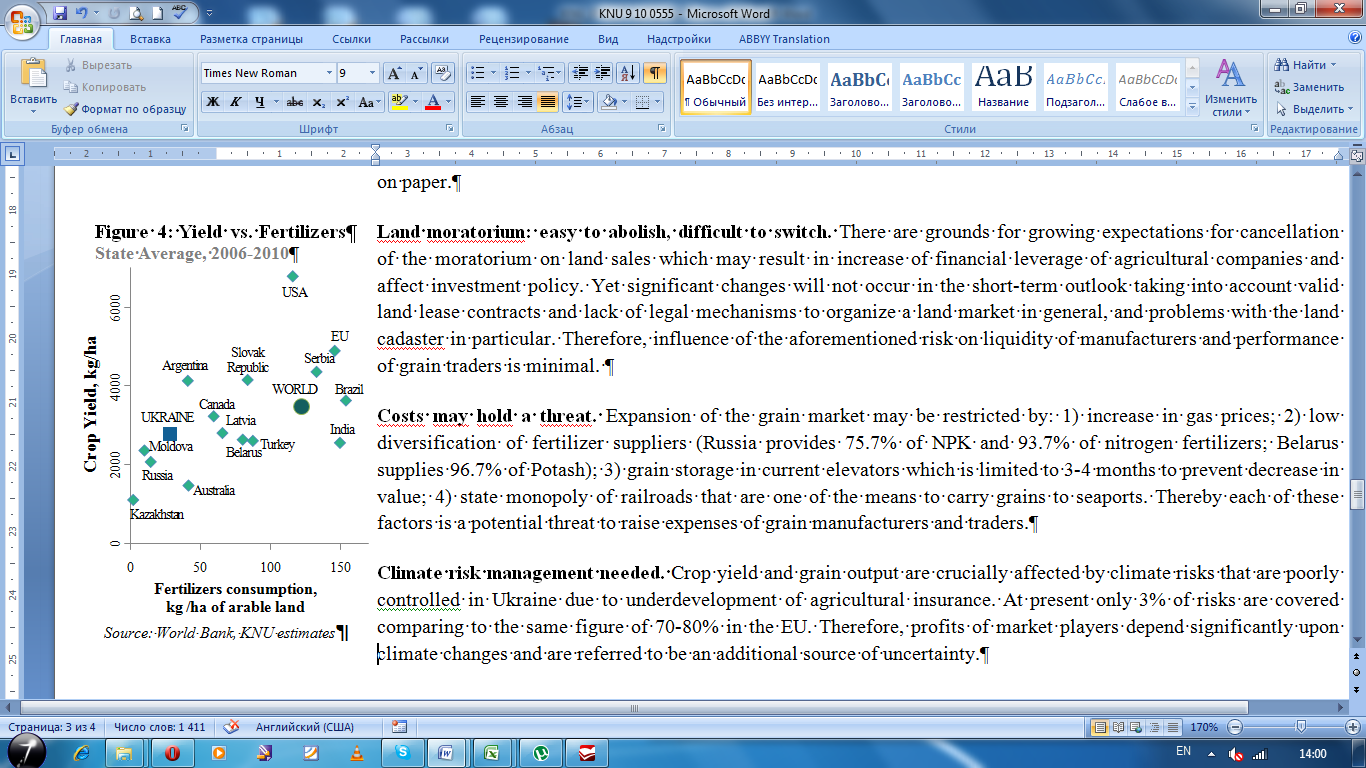The image size is (1366, 768).
Task: Toggle ruler visibility above scrollbar
Action: [1357, 154]
